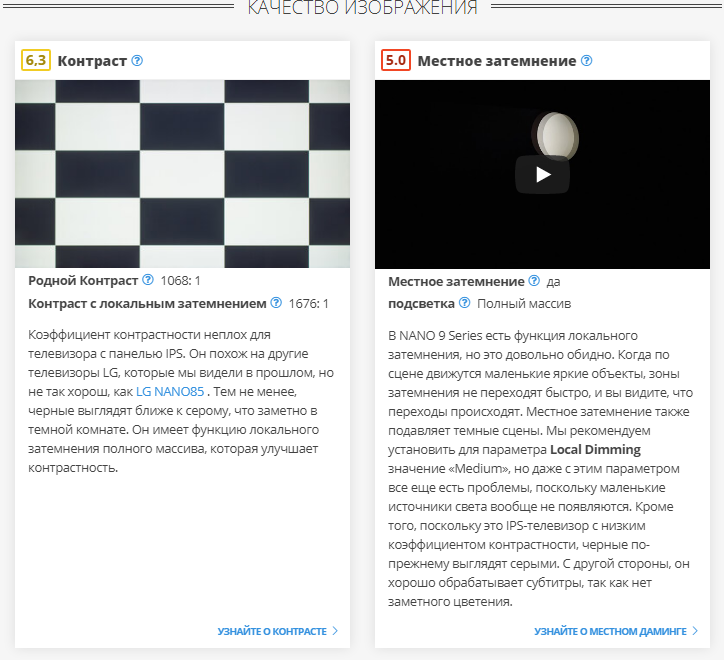
Task: Play the local dimming video
Action: point(542,174)
